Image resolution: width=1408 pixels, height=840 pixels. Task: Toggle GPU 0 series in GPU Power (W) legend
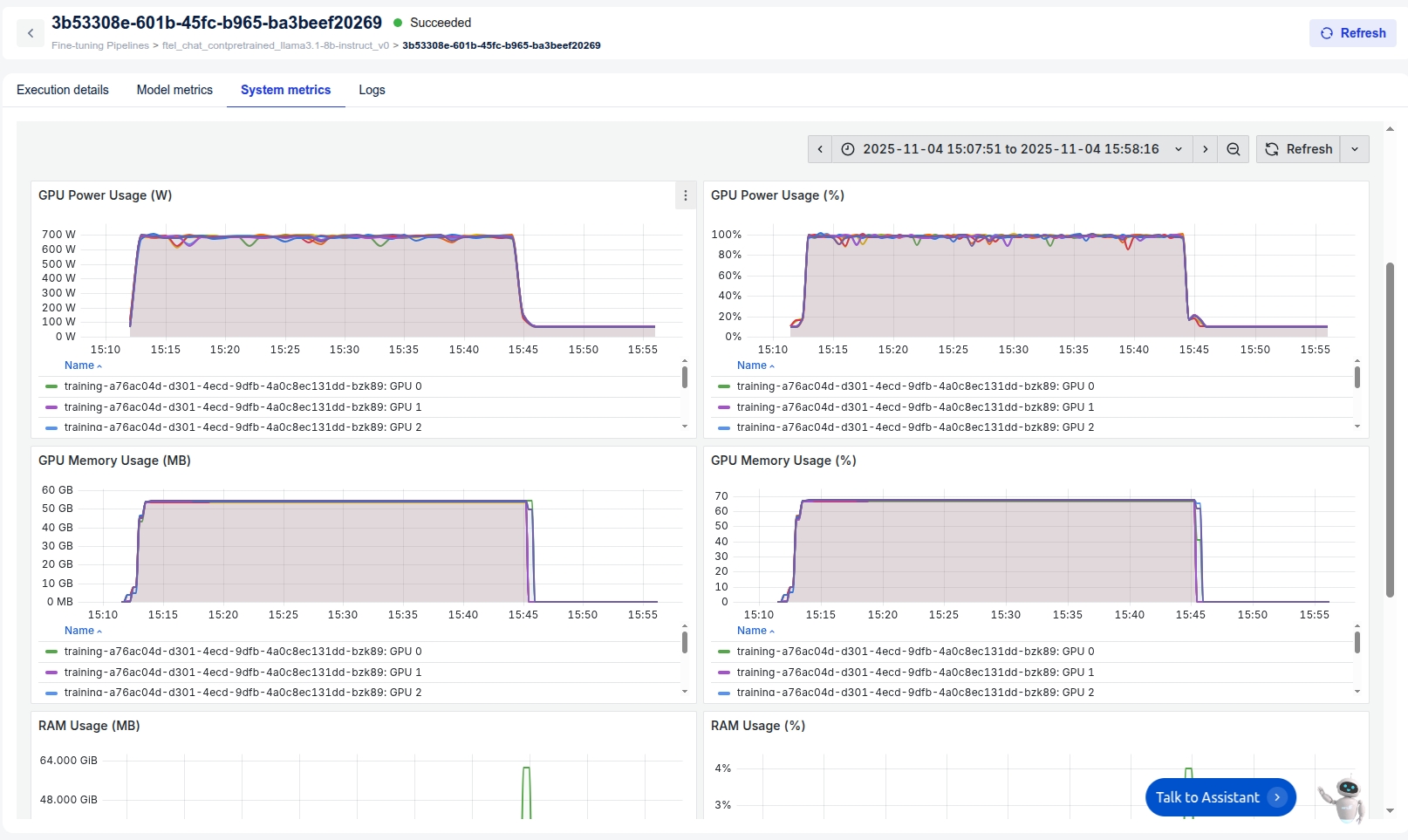pyautogui.click(x=243, y=386)
